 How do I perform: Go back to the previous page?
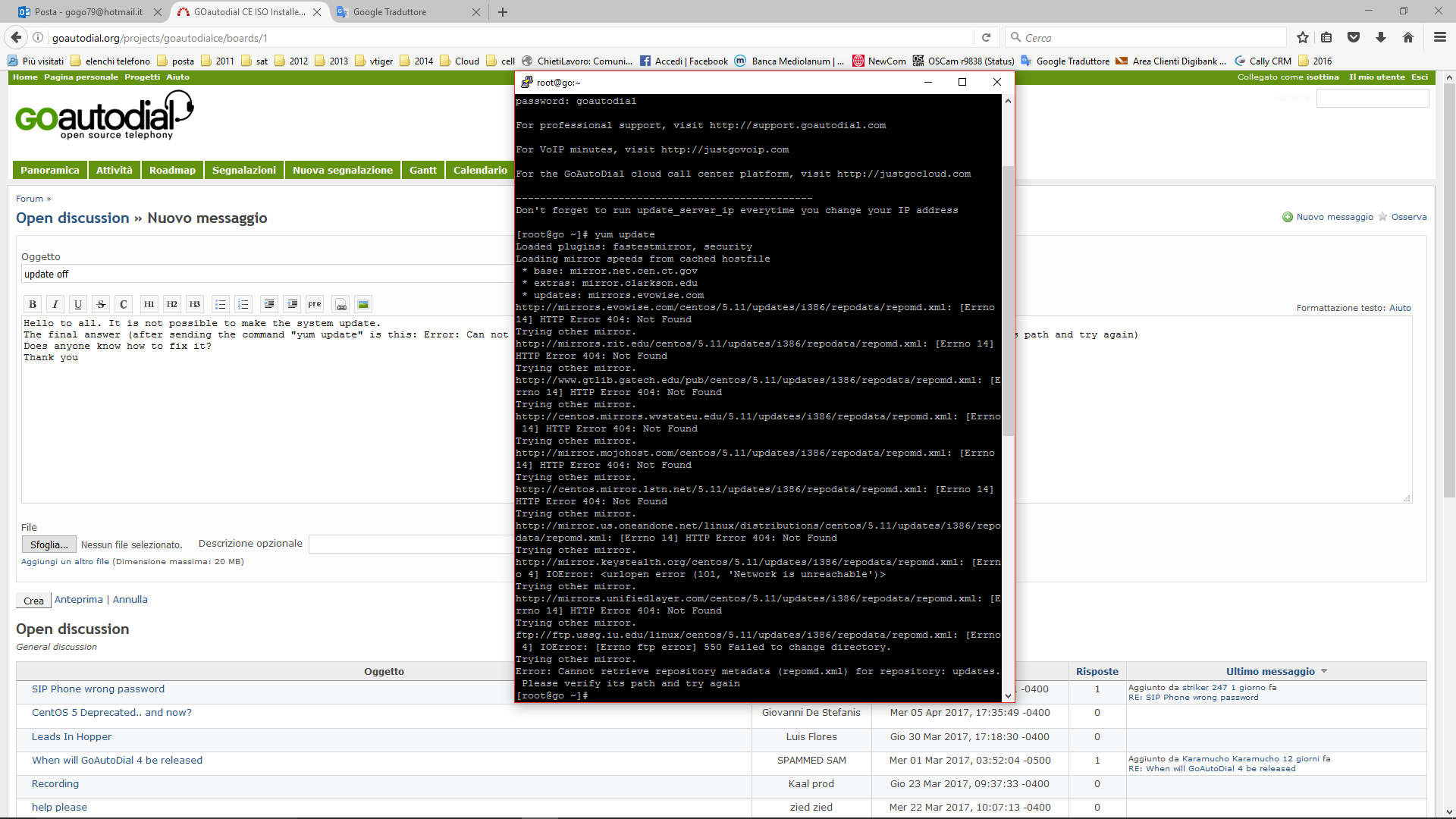coord(16,37)
